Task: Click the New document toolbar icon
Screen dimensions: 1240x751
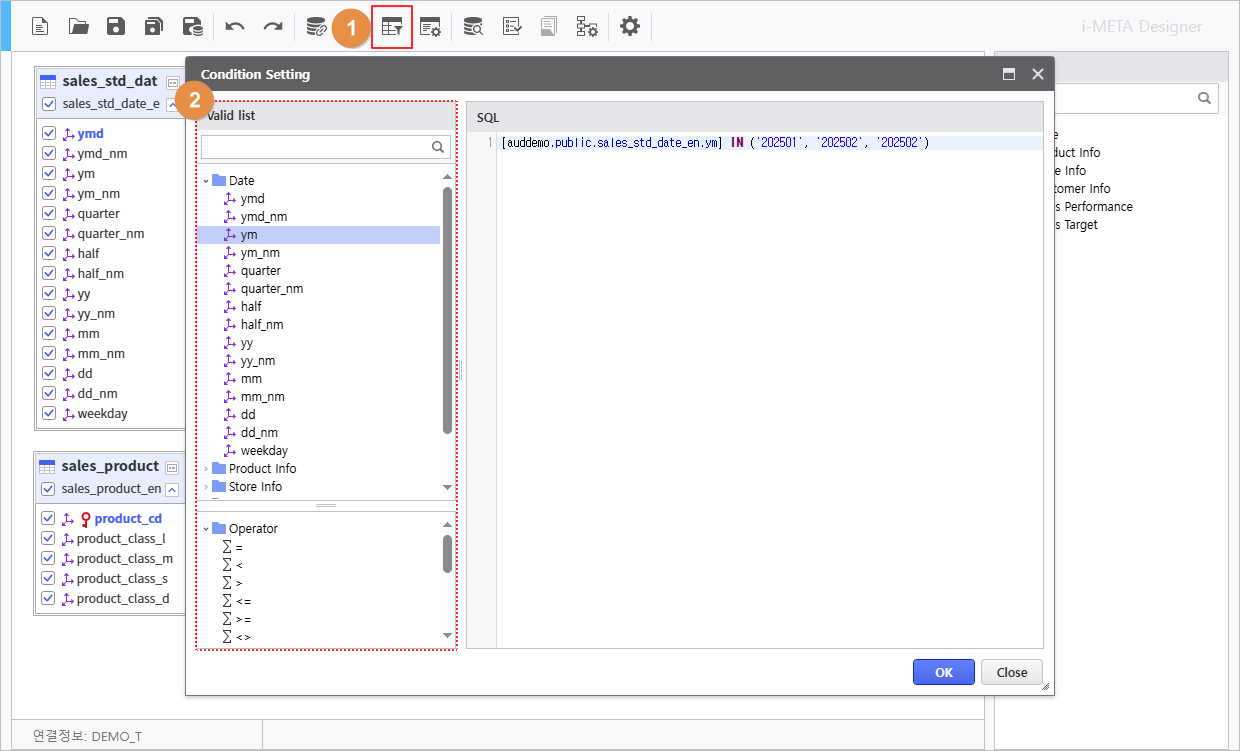Action: pos(40,27)
